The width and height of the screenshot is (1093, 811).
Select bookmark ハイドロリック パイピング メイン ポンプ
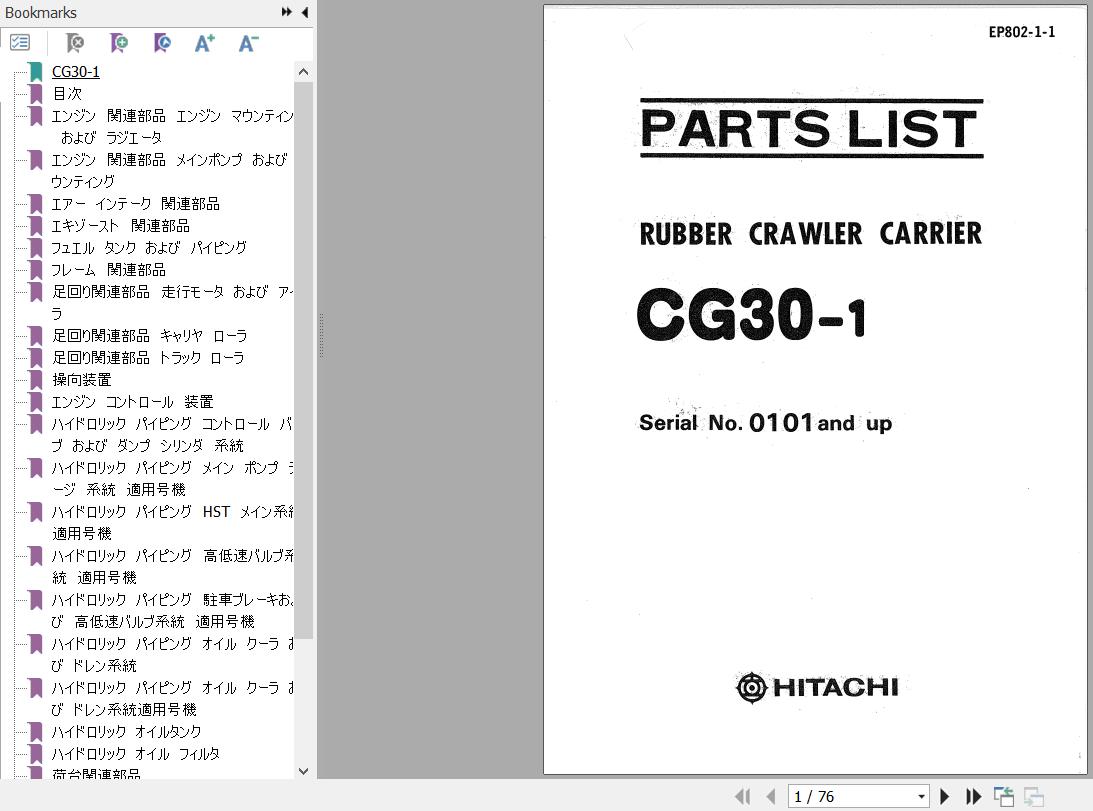[x=172, y=478]
